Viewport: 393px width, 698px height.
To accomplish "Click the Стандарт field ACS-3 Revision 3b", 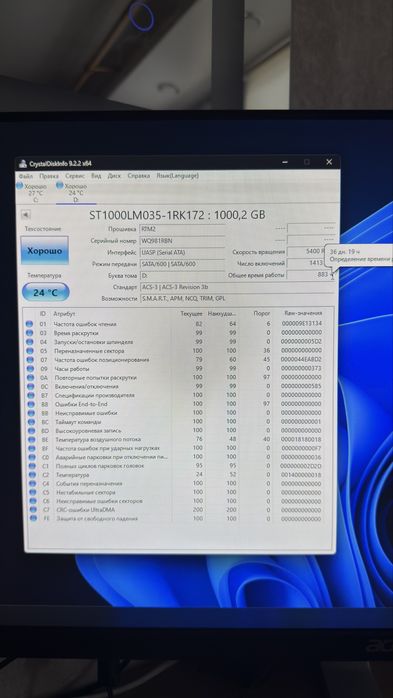I will 237,287.
